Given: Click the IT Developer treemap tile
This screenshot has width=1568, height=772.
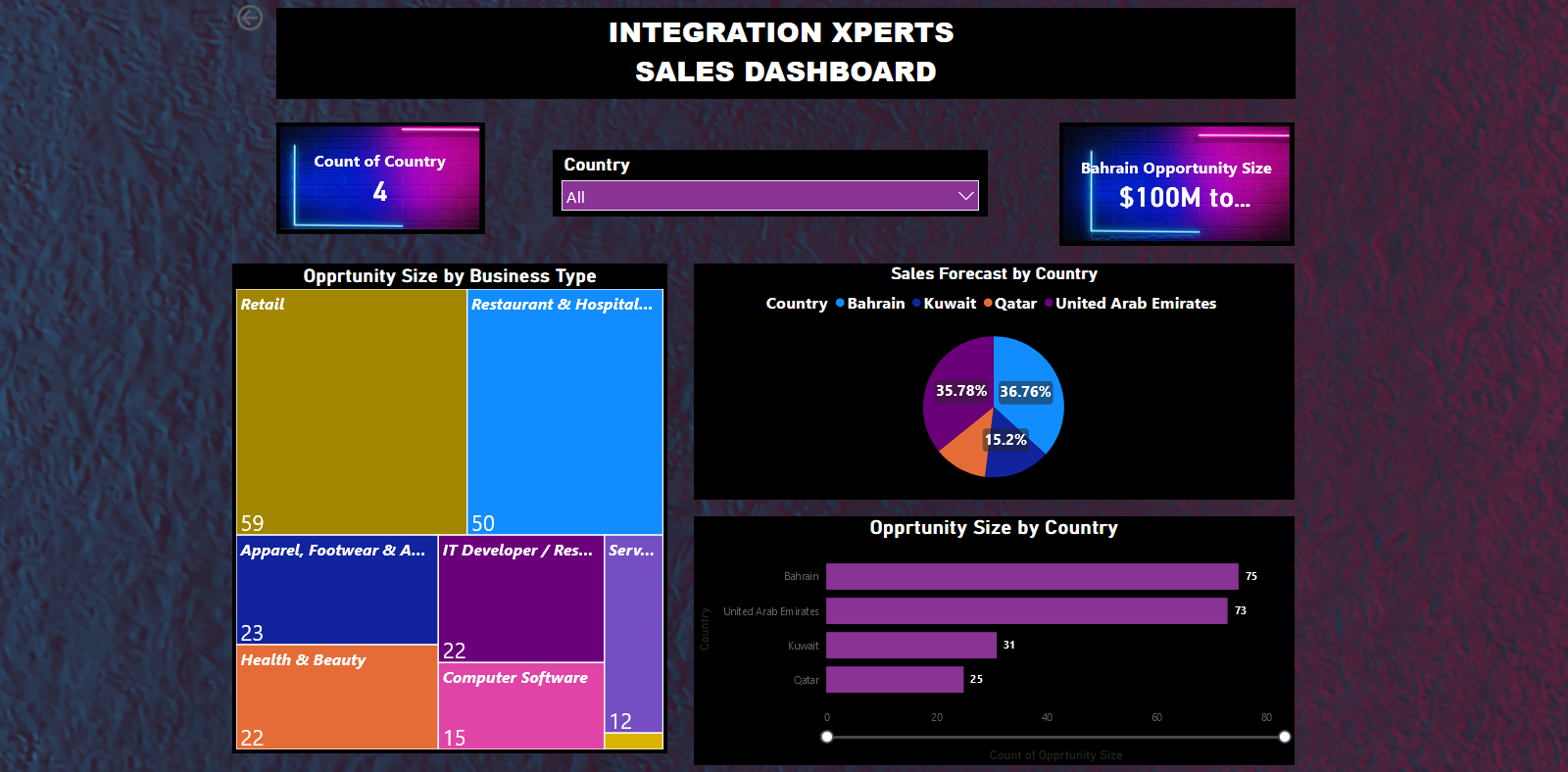Looking at the screenshot, I should click(521, 599).
